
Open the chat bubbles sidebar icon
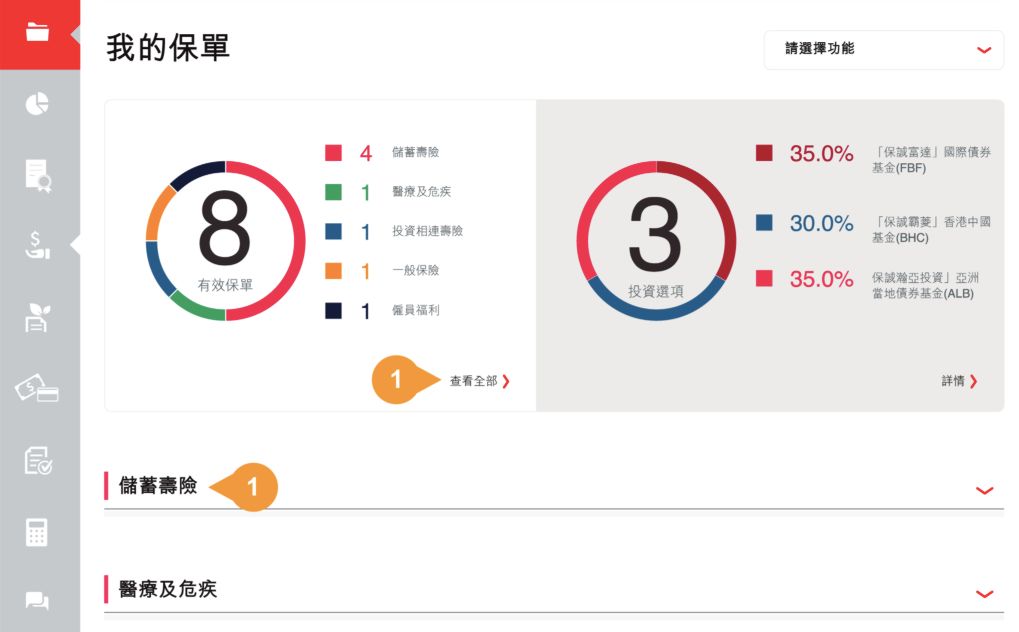[x=38, y=601]
